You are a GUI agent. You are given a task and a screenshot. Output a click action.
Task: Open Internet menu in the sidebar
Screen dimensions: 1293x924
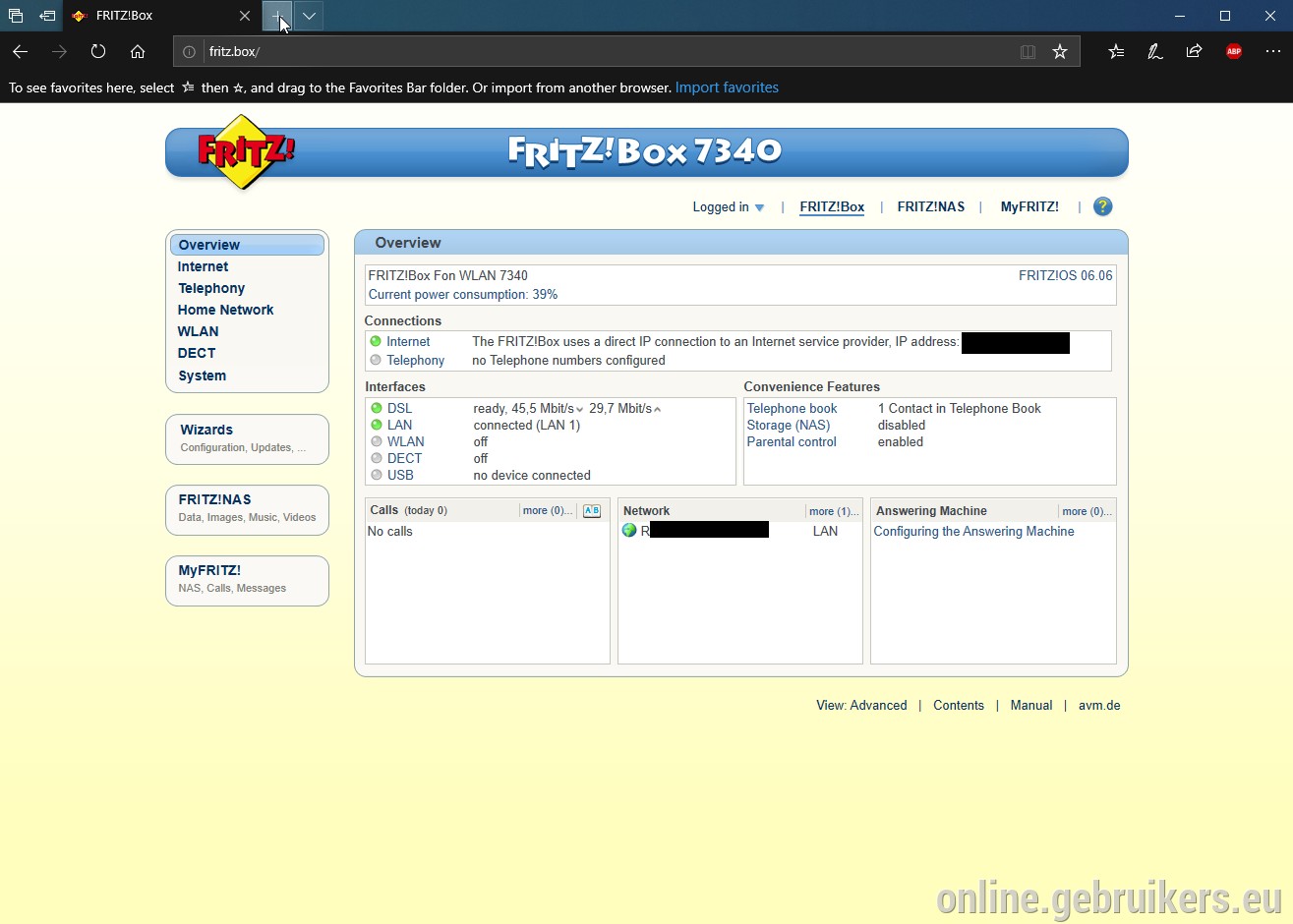pyautogui.click(x=203, y=266)
